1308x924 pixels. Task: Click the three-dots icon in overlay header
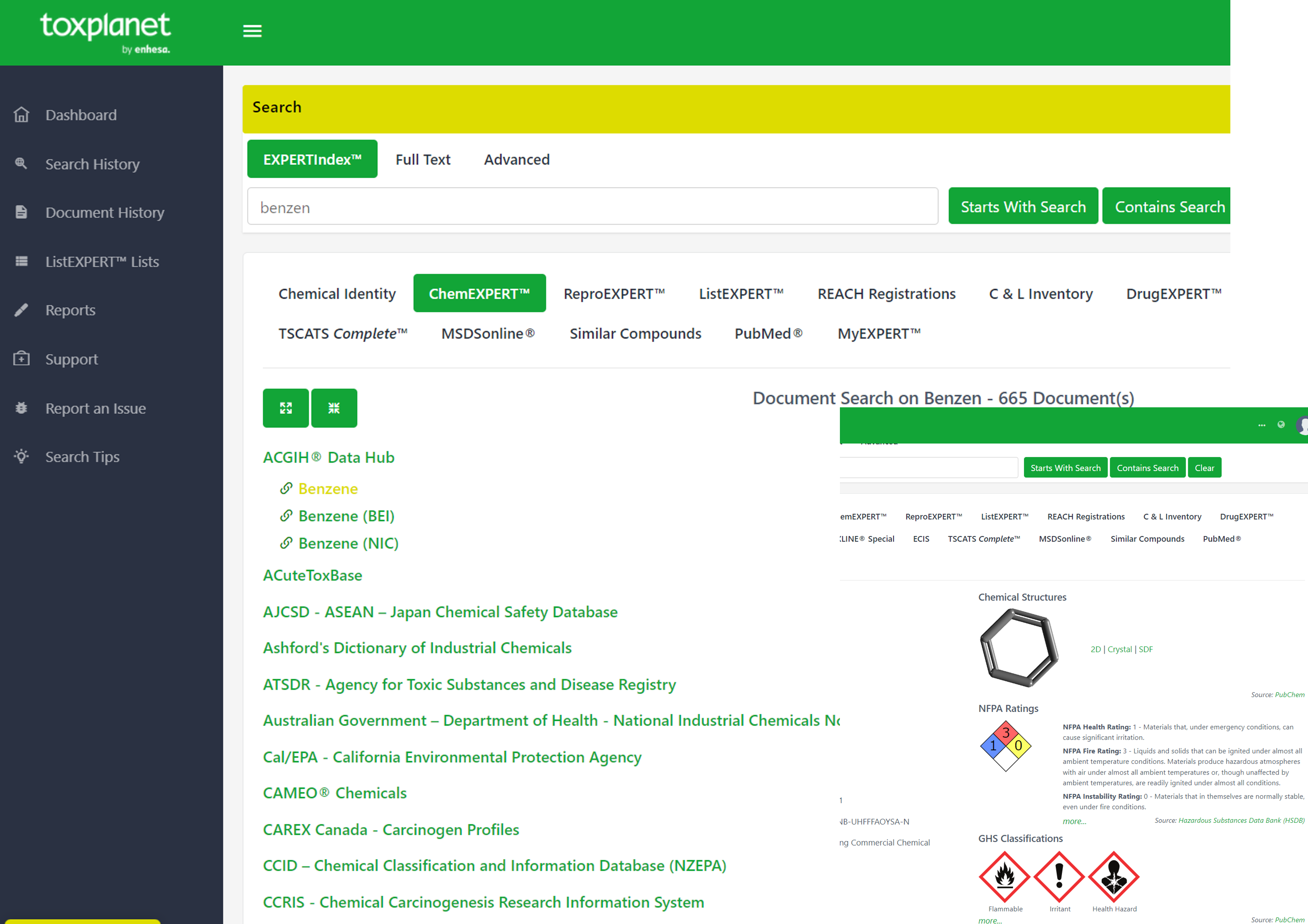click(1261, 424)
